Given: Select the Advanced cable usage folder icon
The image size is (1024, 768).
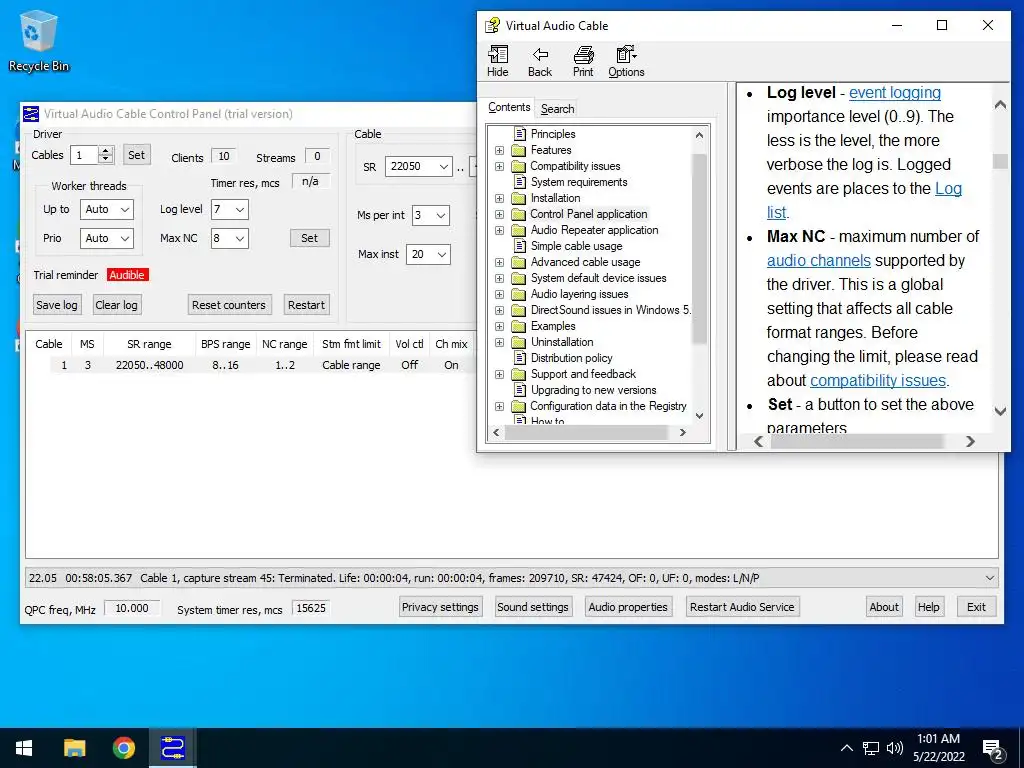Looking at the screenshot, I should (519, 262).
